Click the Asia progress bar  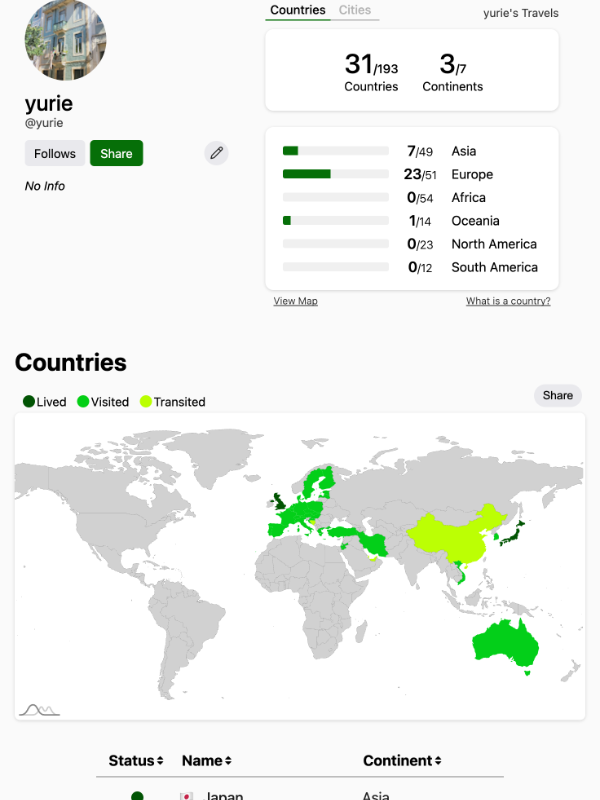click(x=335, y=151)
